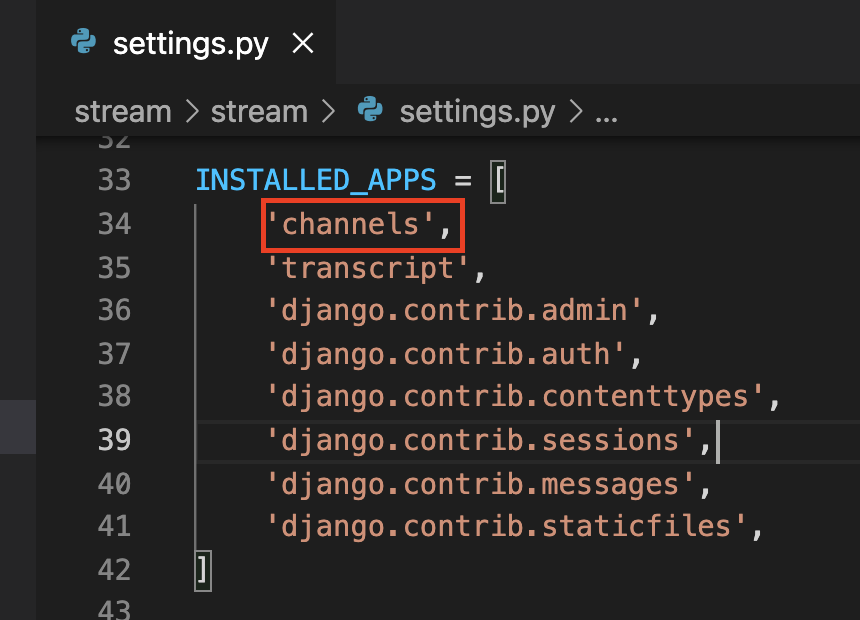This screenshot has height=620, width=860.
Task: Expand breadcrumb ellipsis symbol list
Action: tap(607, 116)
